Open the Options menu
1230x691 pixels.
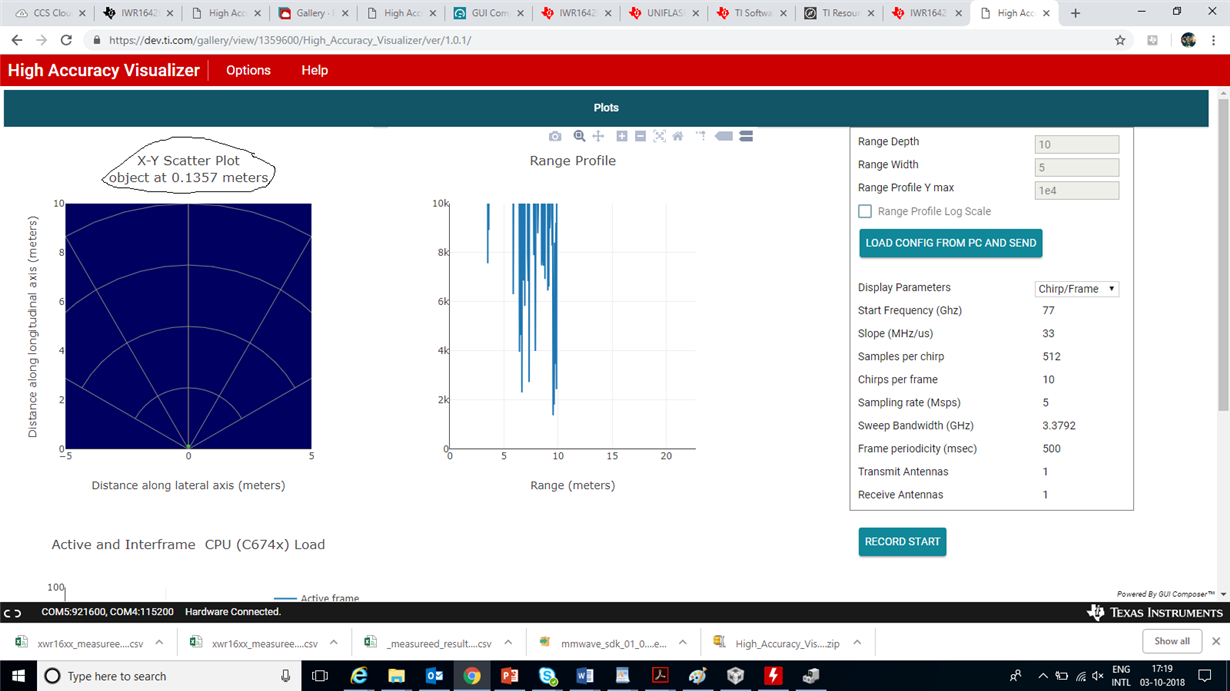pyautogui.click(x=248, y=70)
